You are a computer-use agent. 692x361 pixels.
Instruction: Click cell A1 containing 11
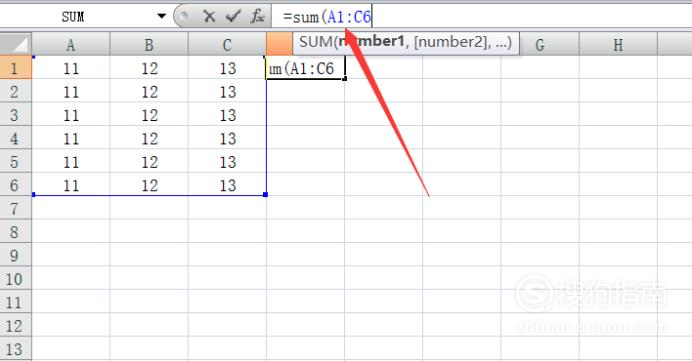(71, 68)
